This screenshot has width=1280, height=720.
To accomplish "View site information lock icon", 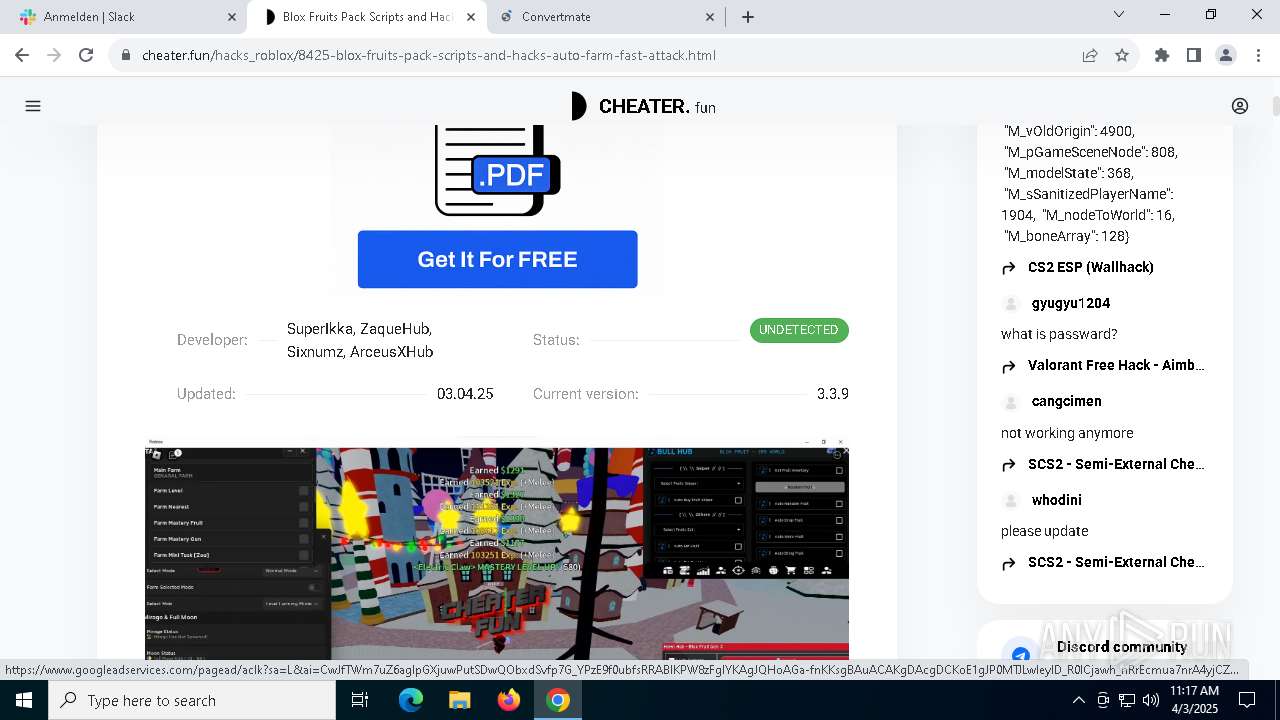I will 126,55.
